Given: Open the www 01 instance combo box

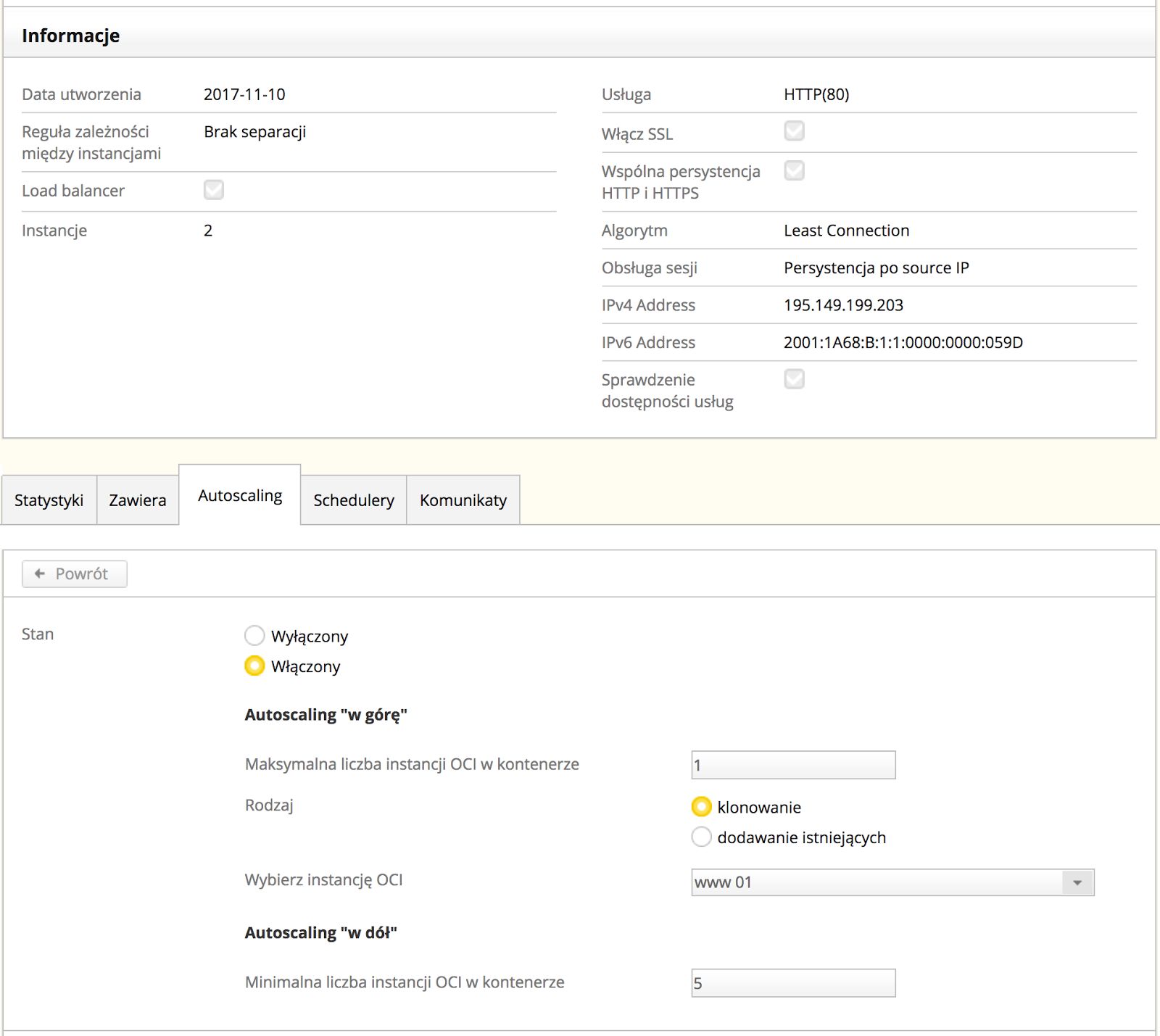Looking at the screenshot, I should [877, 882].
